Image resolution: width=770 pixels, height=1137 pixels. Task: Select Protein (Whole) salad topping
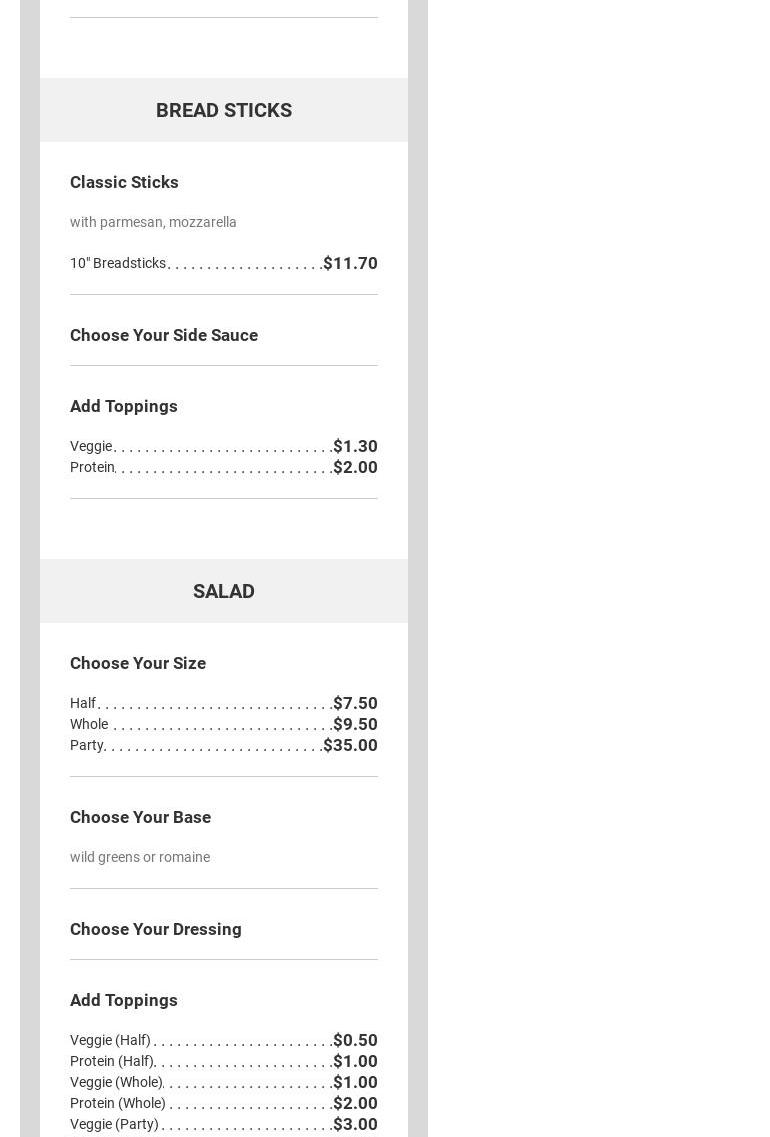pyautogui.click(x=118, y=1103)
